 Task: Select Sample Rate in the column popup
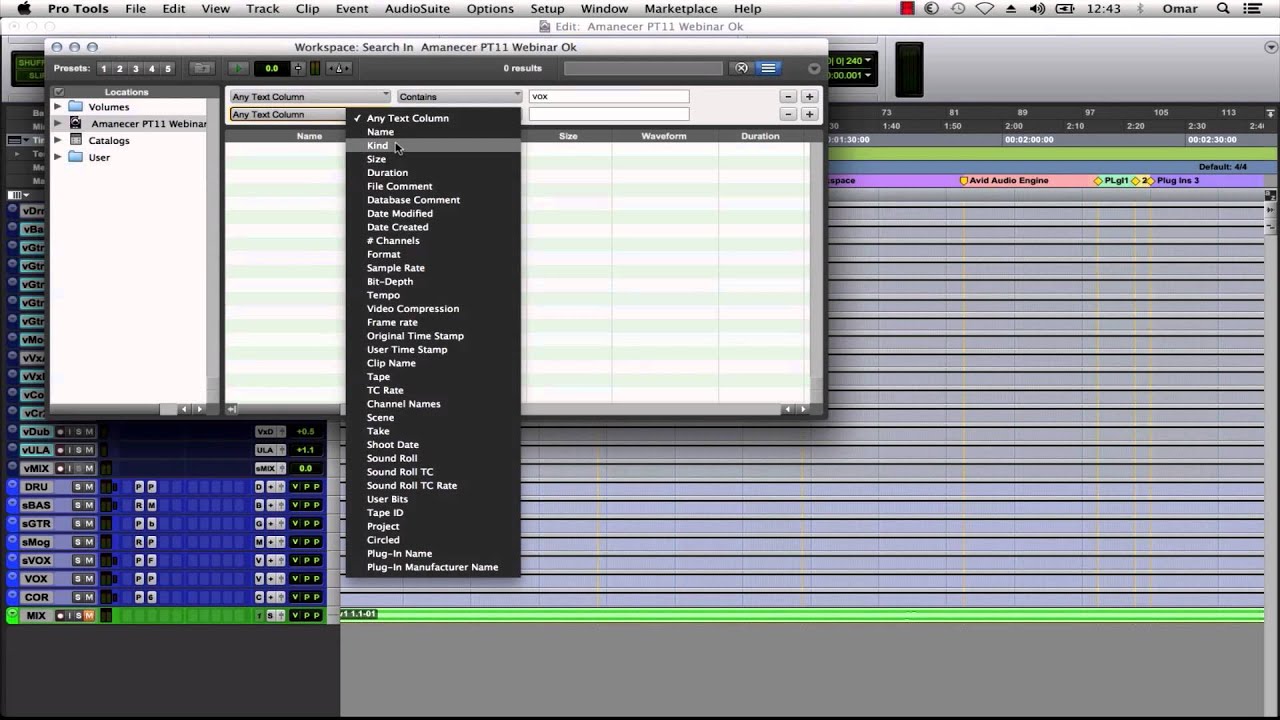click(x=433, y=268)
